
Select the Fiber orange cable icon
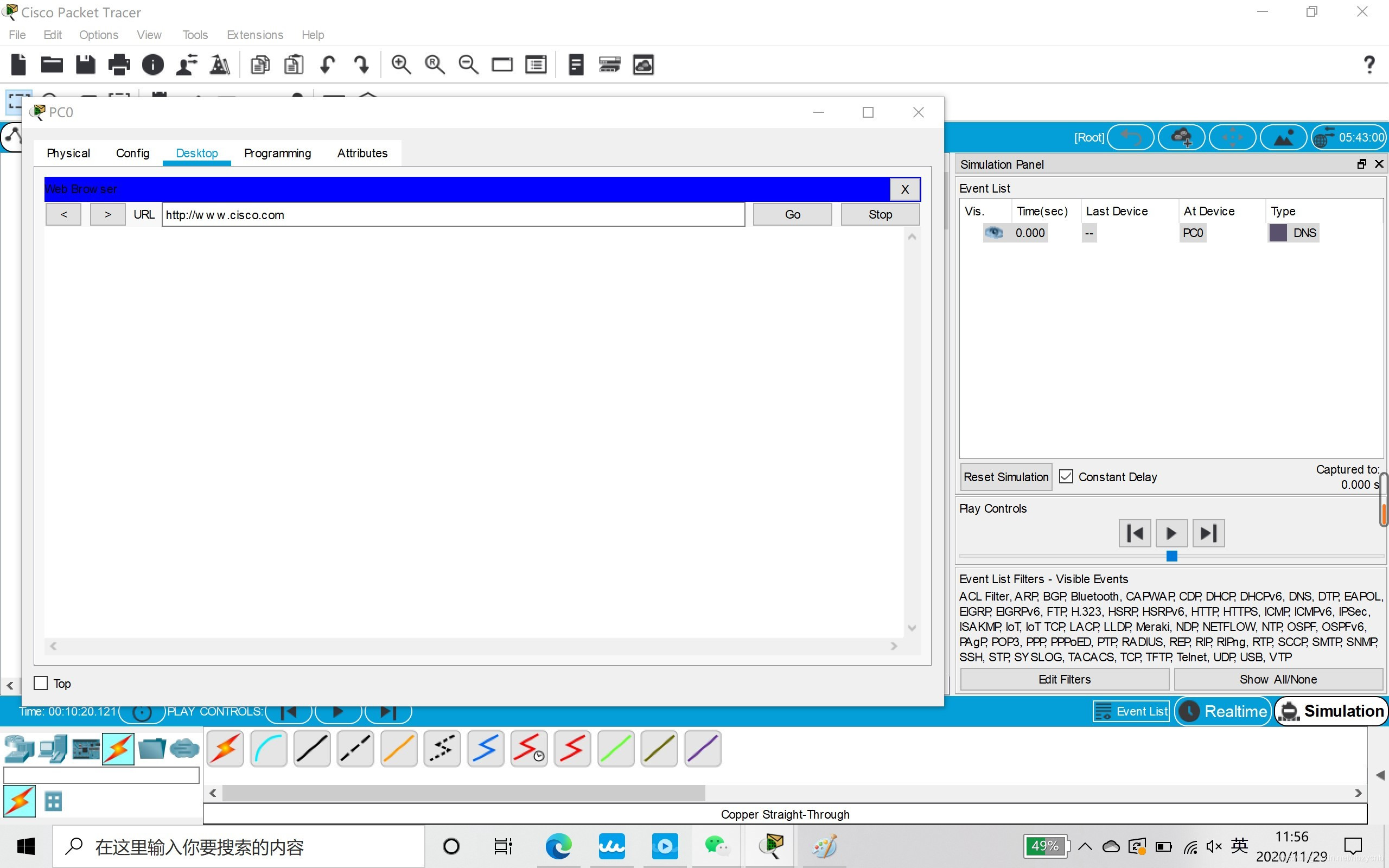(x=399, y=749)
